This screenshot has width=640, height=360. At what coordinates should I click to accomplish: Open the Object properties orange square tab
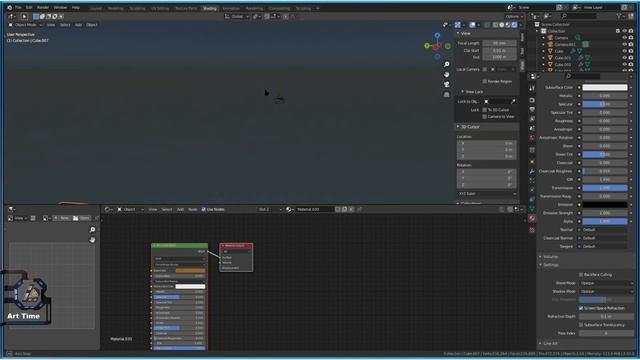[532, 162]
